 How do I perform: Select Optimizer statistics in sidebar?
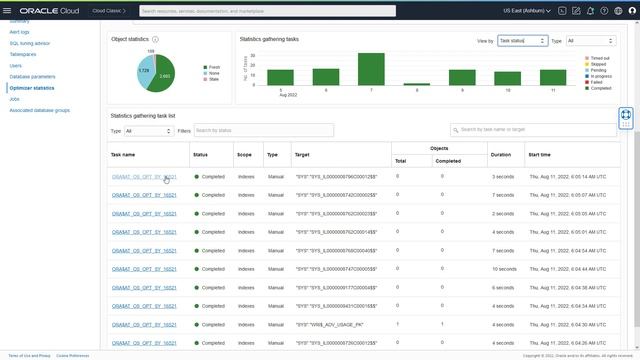(x=32, y=88)
